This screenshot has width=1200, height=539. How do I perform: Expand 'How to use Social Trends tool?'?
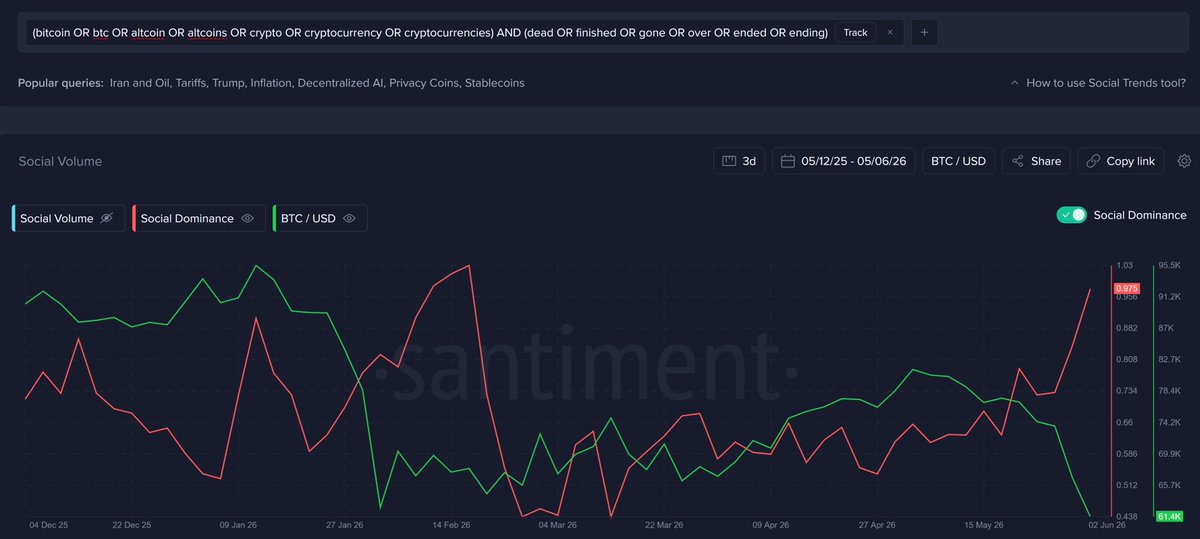(x=1098, y=83)
